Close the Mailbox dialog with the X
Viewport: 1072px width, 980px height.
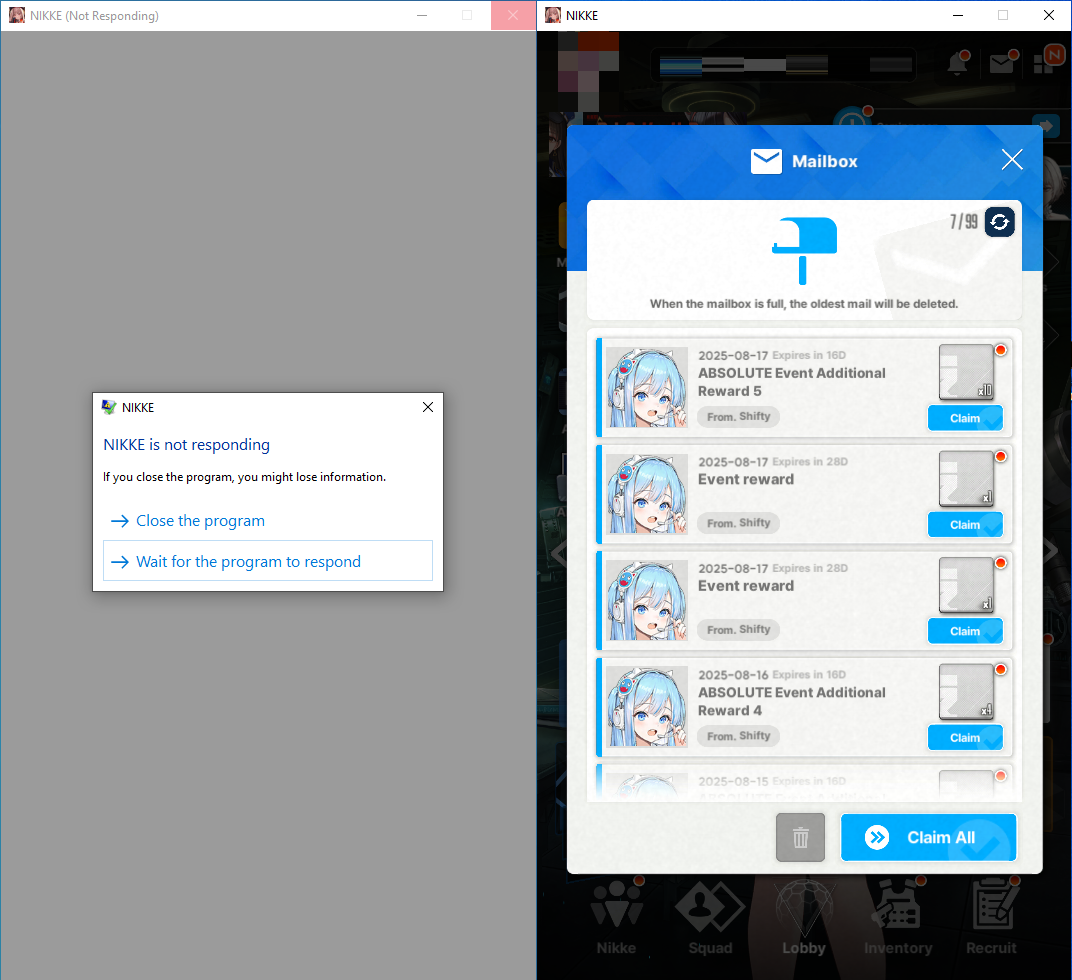1012,159
